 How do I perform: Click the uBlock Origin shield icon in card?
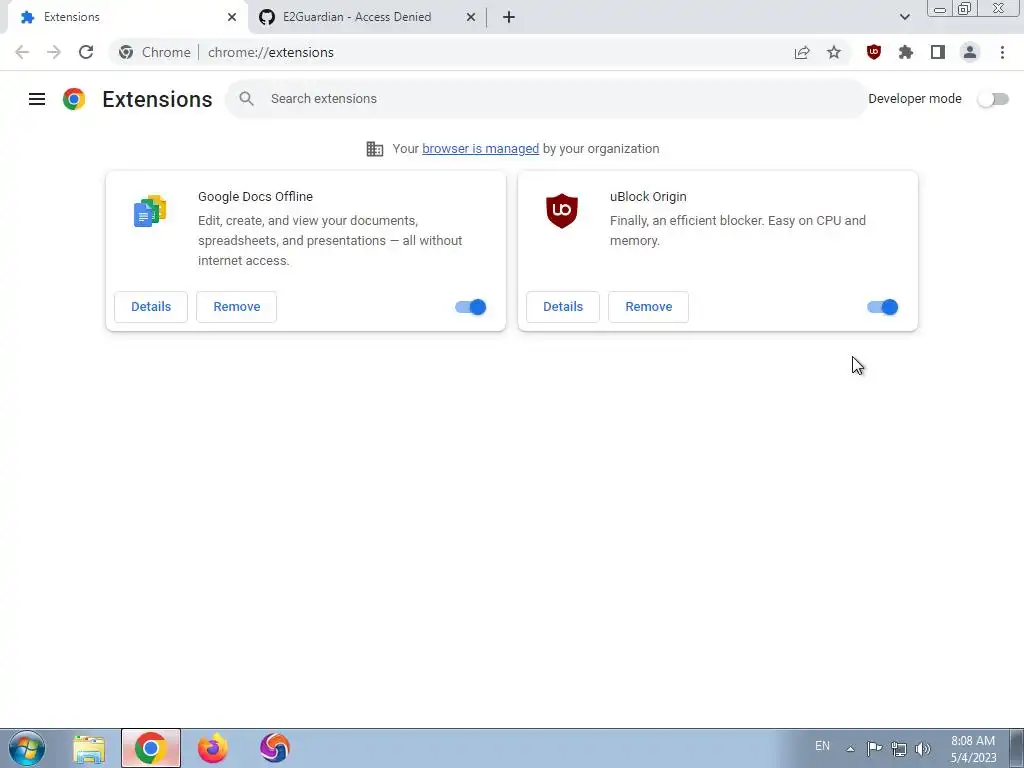point(562,210)
